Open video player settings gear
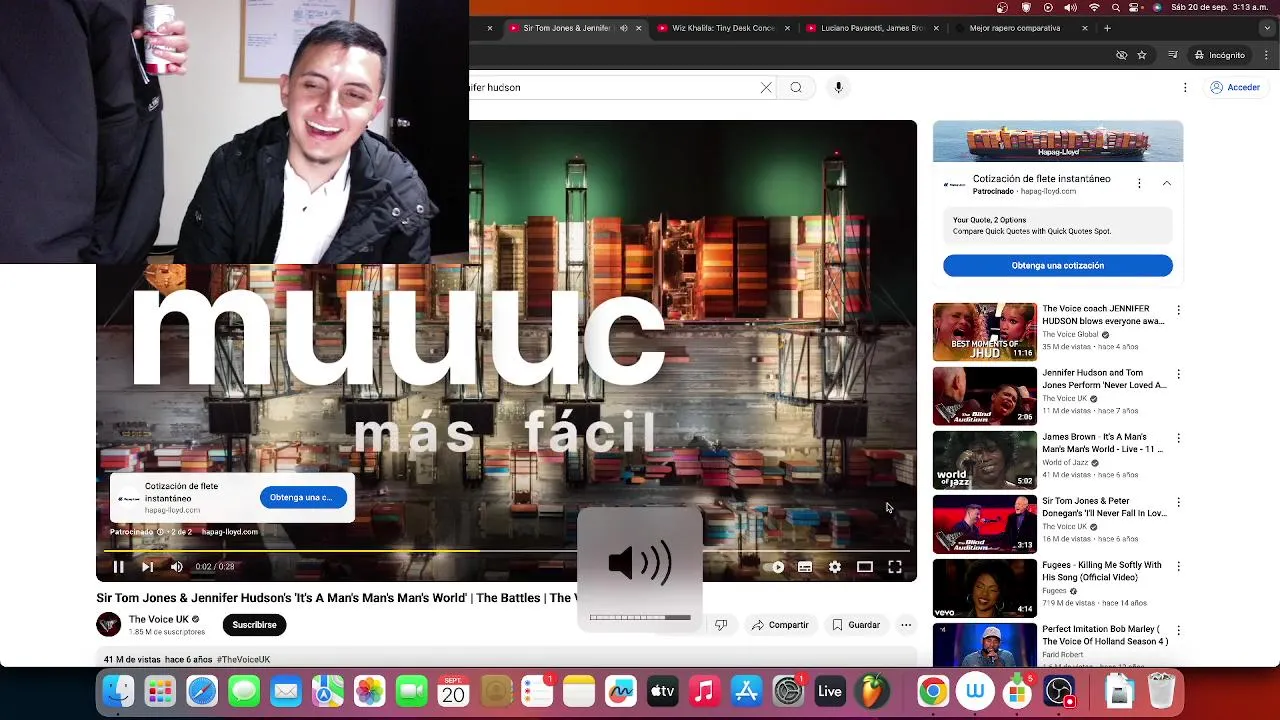Screen dimensions: 1280x720 coord(835,567)
